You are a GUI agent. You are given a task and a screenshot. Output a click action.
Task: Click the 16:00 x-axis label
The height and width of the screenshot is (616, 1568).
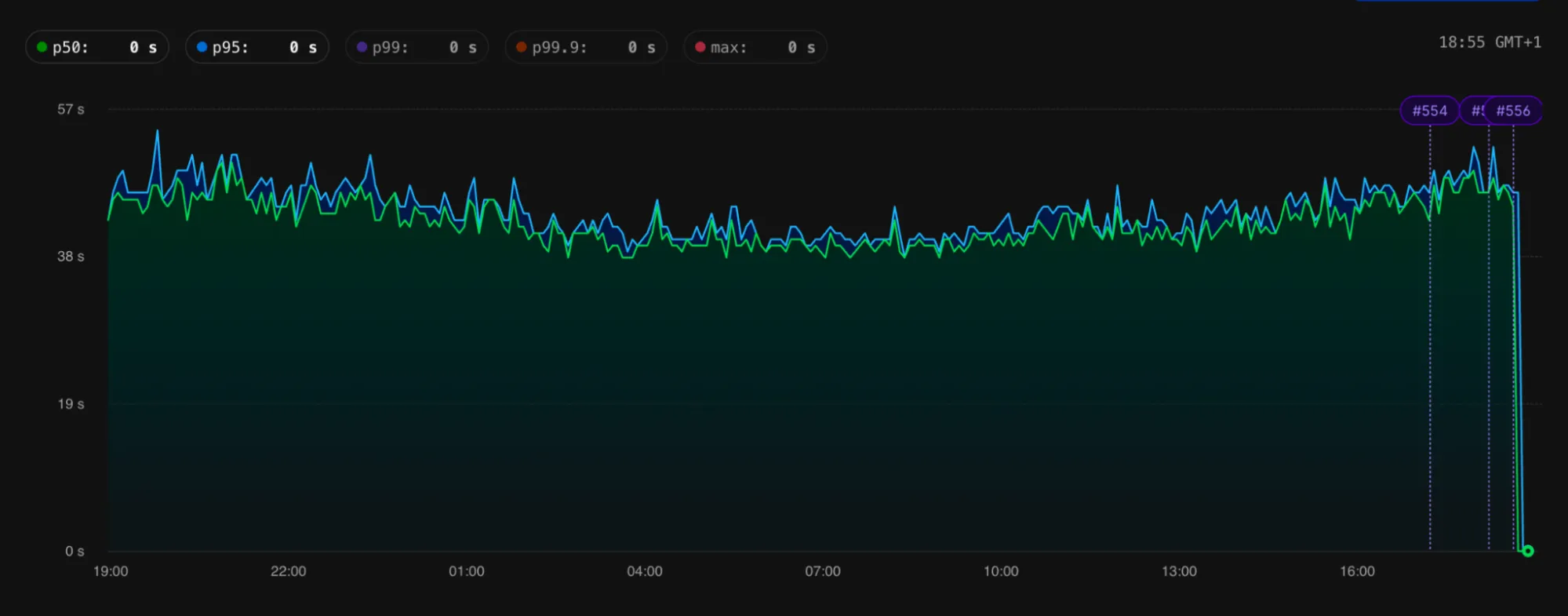[1357, 571]
